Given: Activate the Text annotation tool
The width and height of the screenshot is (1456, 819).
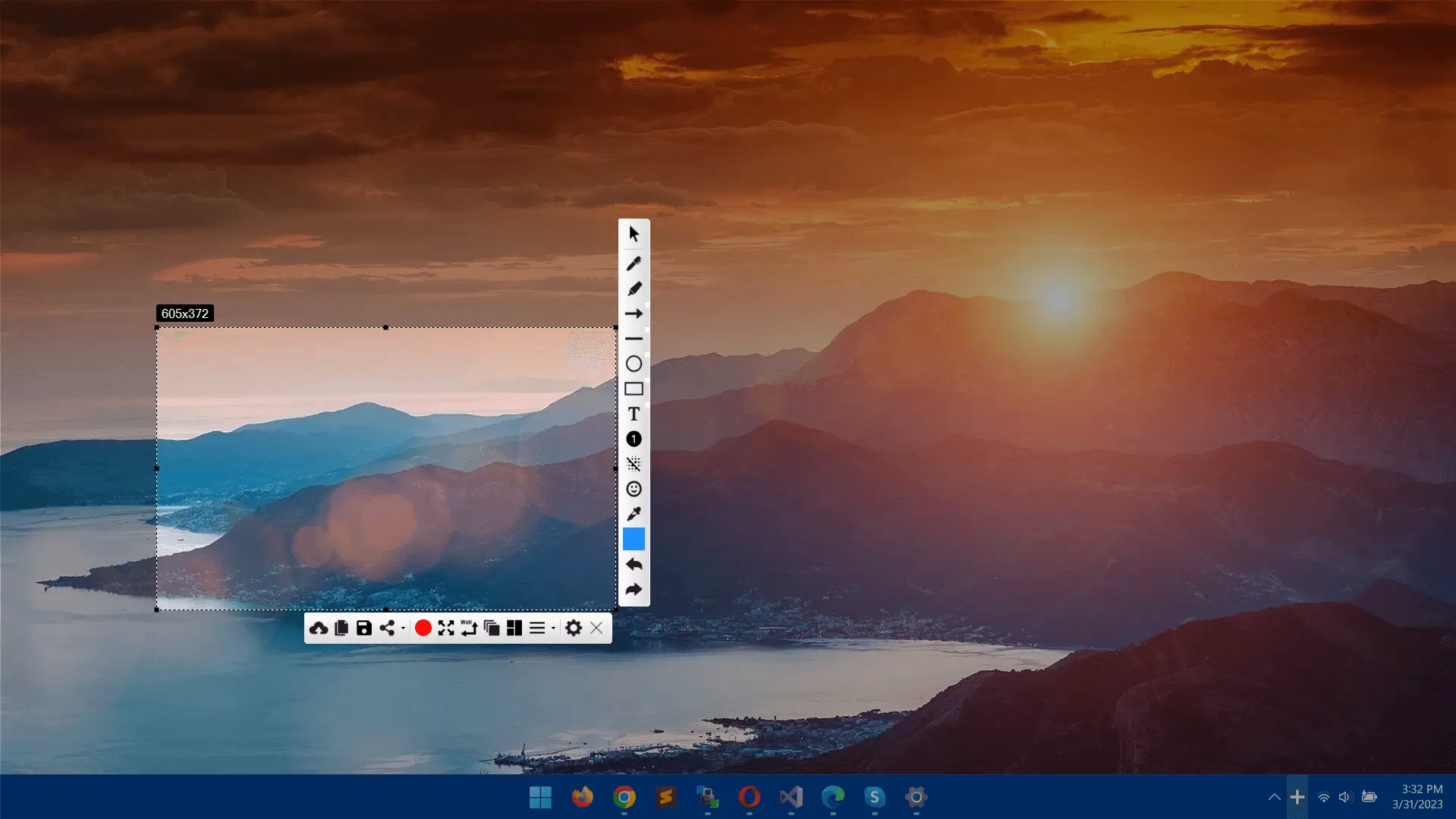Looking at the screenshot, I should point(634,414).
